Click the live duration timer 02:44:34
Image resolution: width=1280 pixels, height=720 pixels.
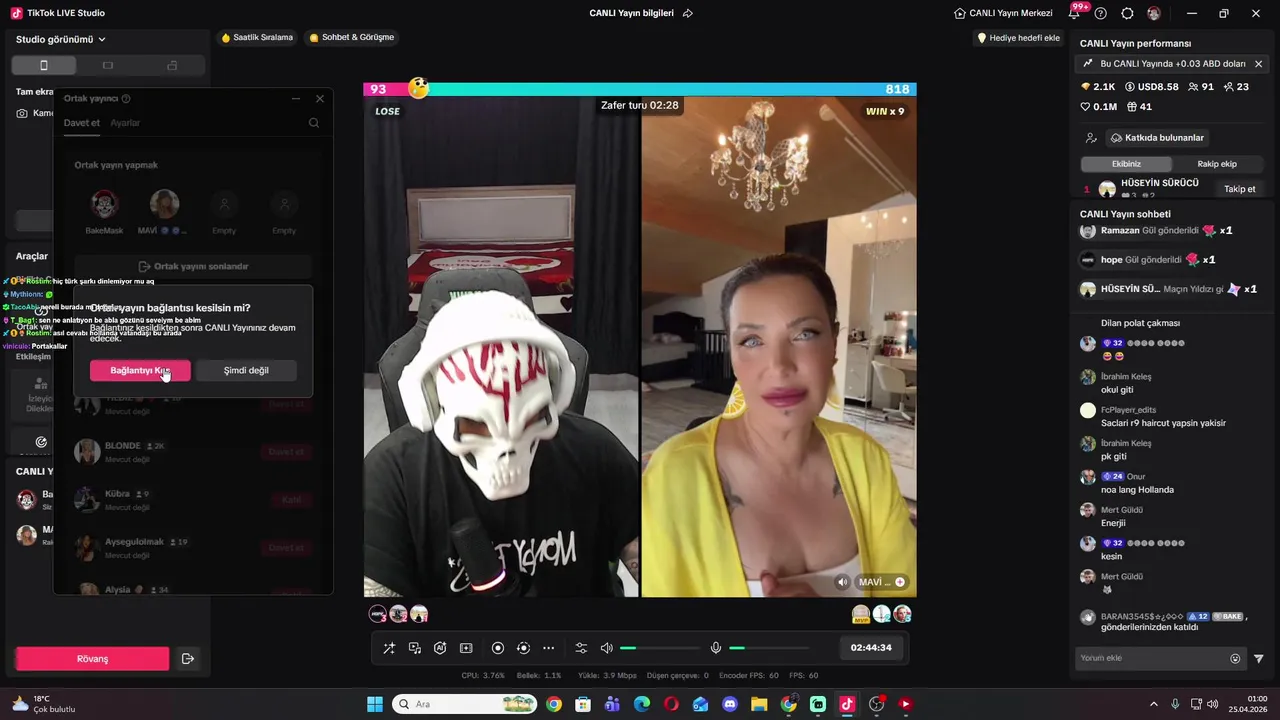point(871,648)
